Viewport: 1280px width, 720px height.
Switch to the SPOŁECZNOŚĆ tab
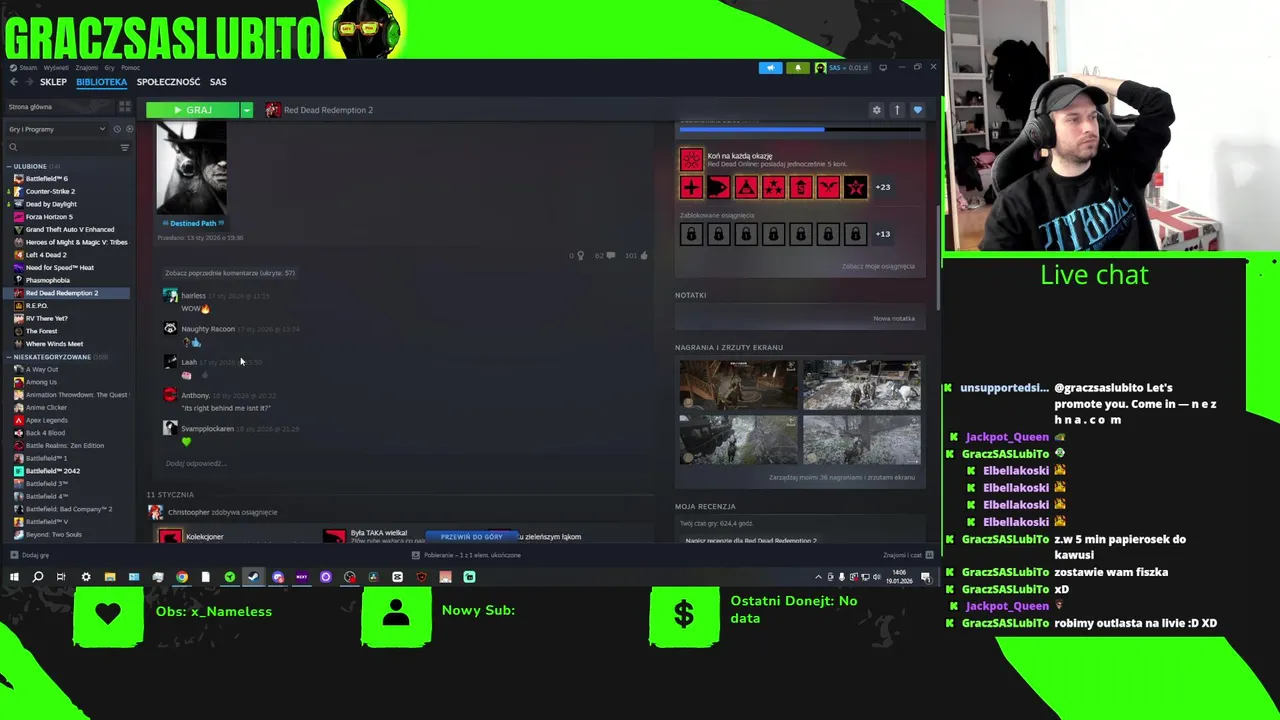click(x=168, y=82)
